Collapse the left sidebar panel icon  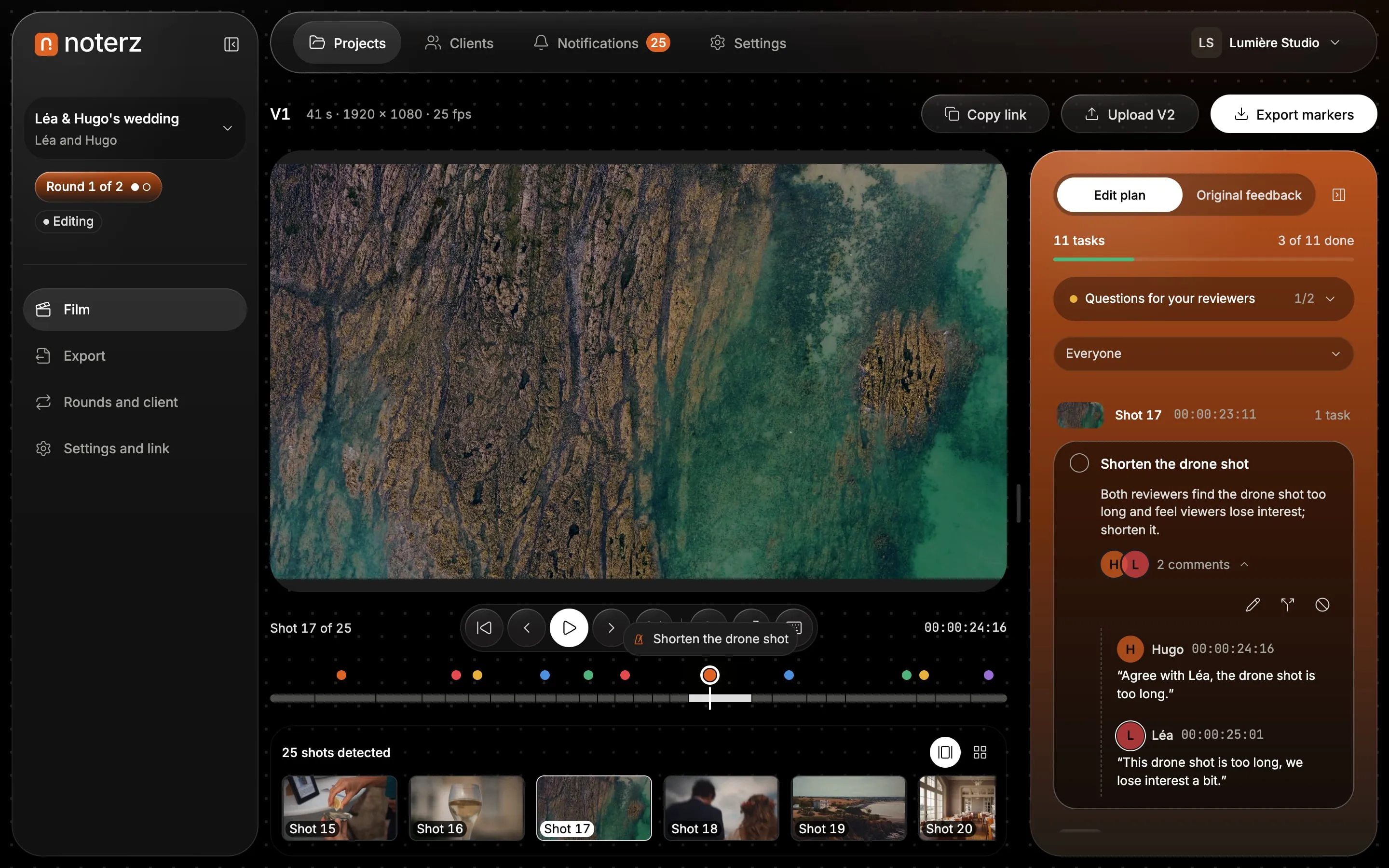click(x=231, y=44)
